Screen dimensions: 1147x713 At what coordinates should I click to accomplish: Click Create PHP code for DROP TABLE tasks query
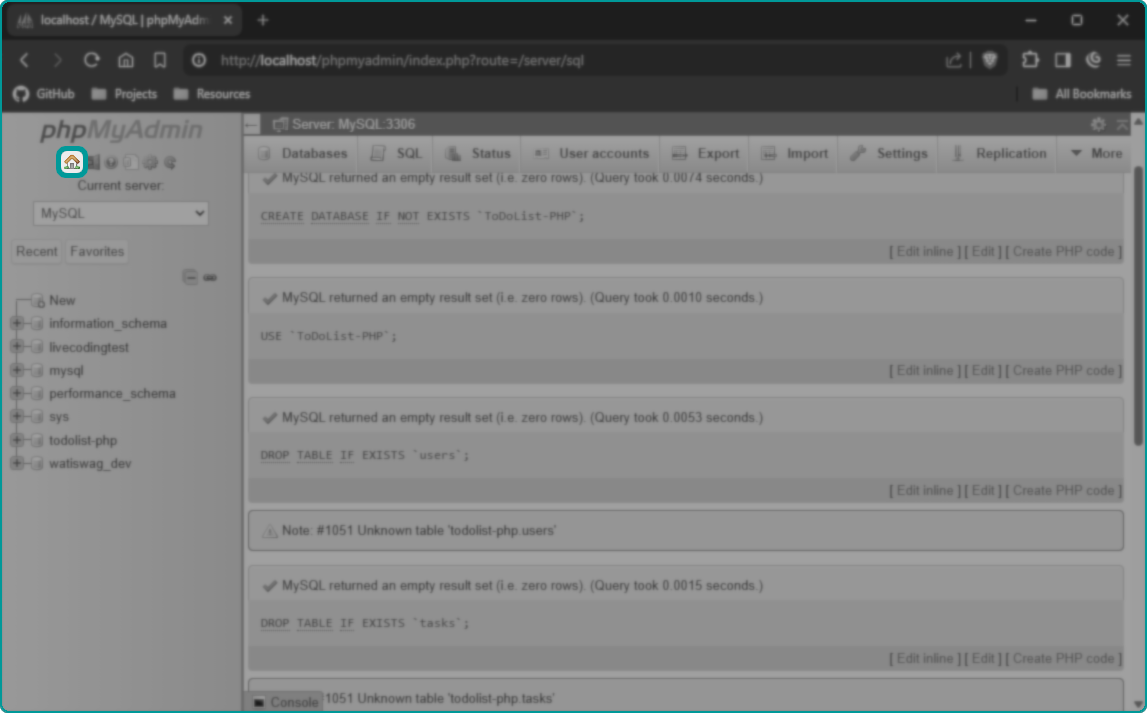tap(1064, 659)
